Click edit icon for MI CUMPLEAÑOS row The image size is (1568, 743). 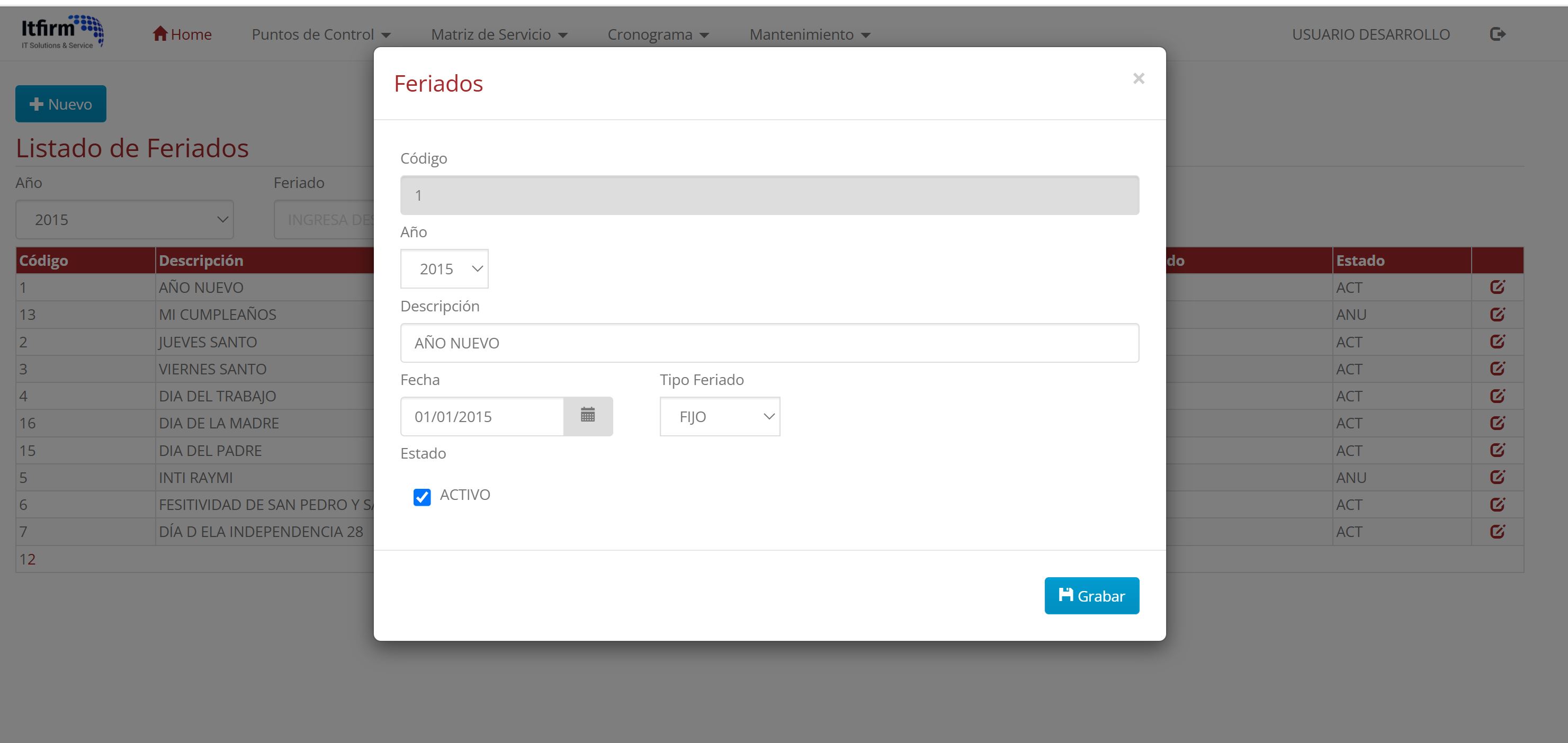pos(1497,315)
